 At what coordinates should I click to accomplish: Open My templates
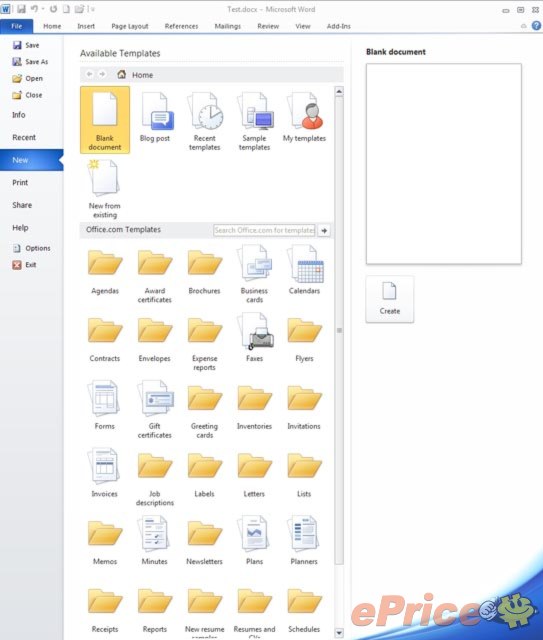pyautogui.click(x=305, y=118)
